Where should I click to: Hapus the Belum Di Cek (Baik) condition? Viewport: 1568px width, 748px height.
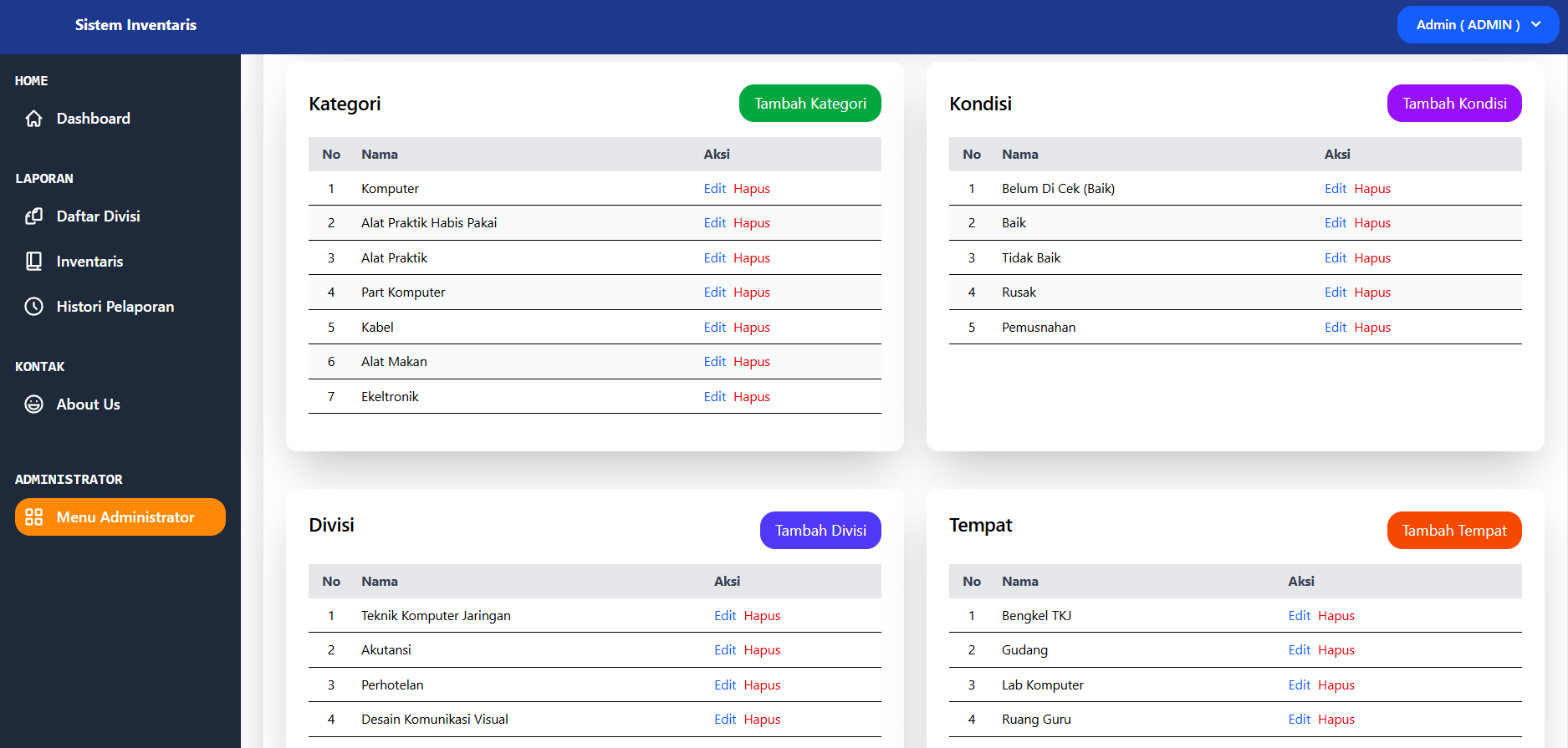[1372, 189]
